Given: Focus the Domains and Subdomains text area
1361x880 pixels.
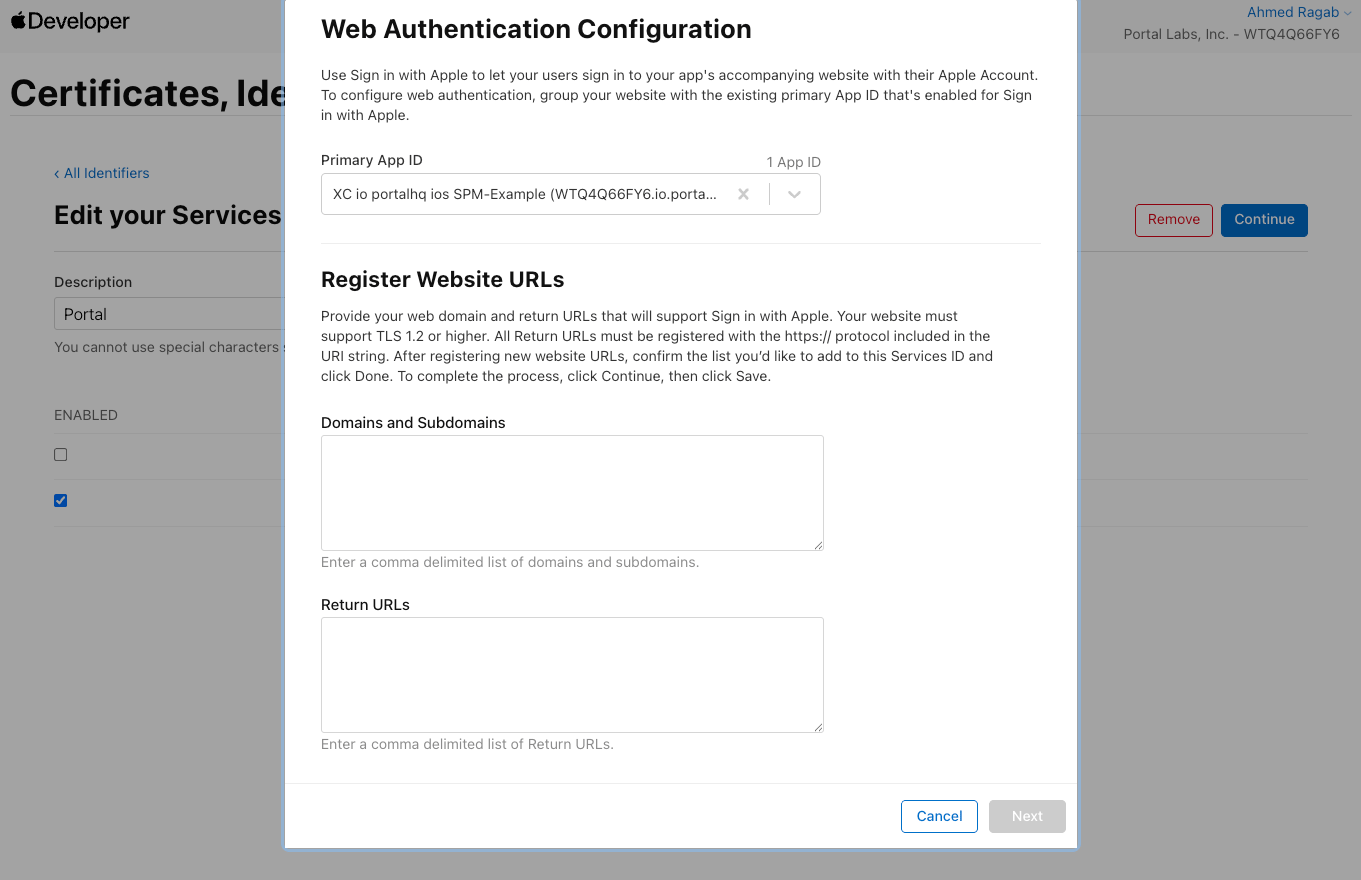Looking at the screenshot, I should coord(572,493).
